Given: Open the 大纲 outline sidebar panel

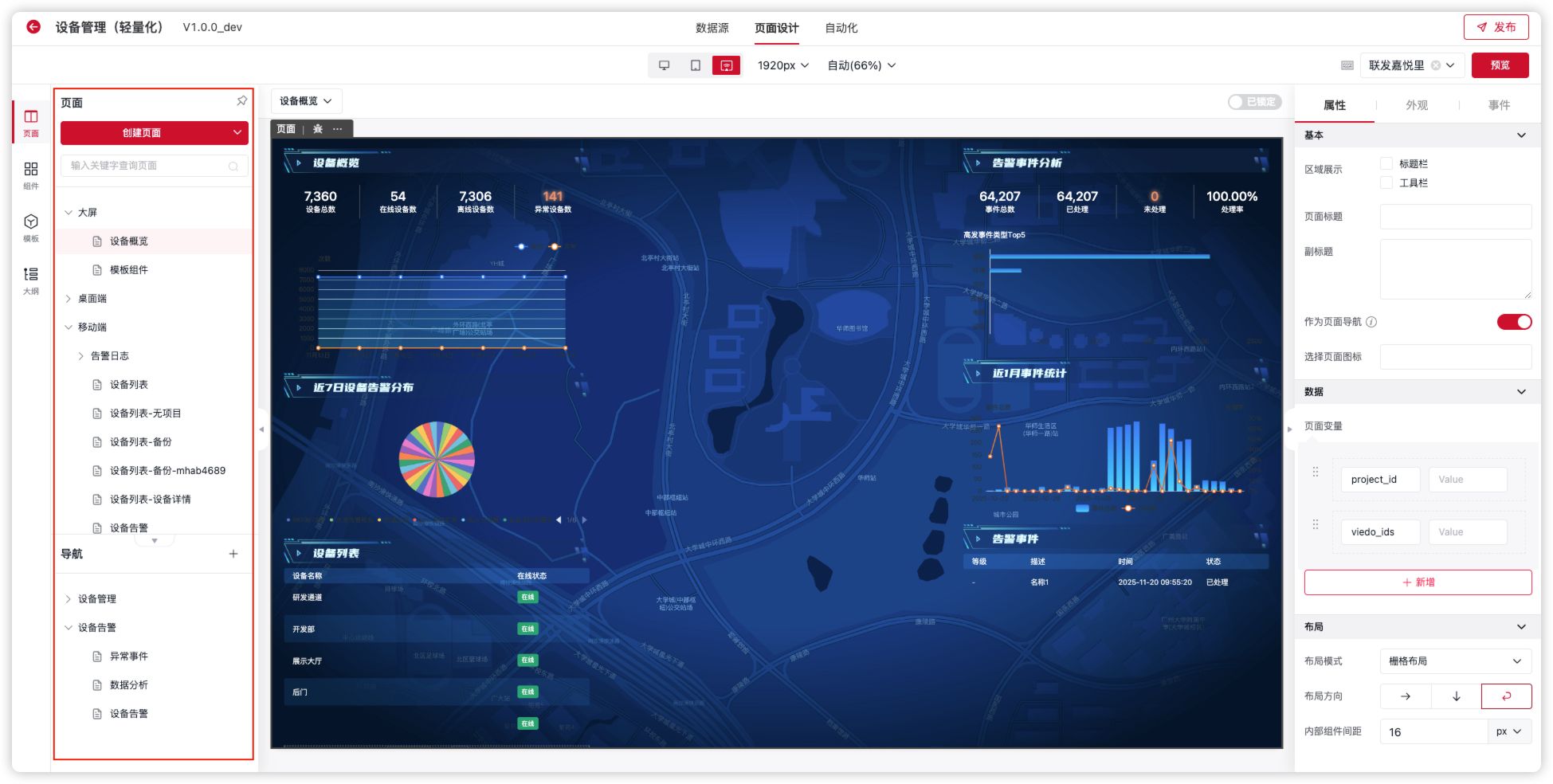Looking at the screenshot, I should [x=31, y=280].
